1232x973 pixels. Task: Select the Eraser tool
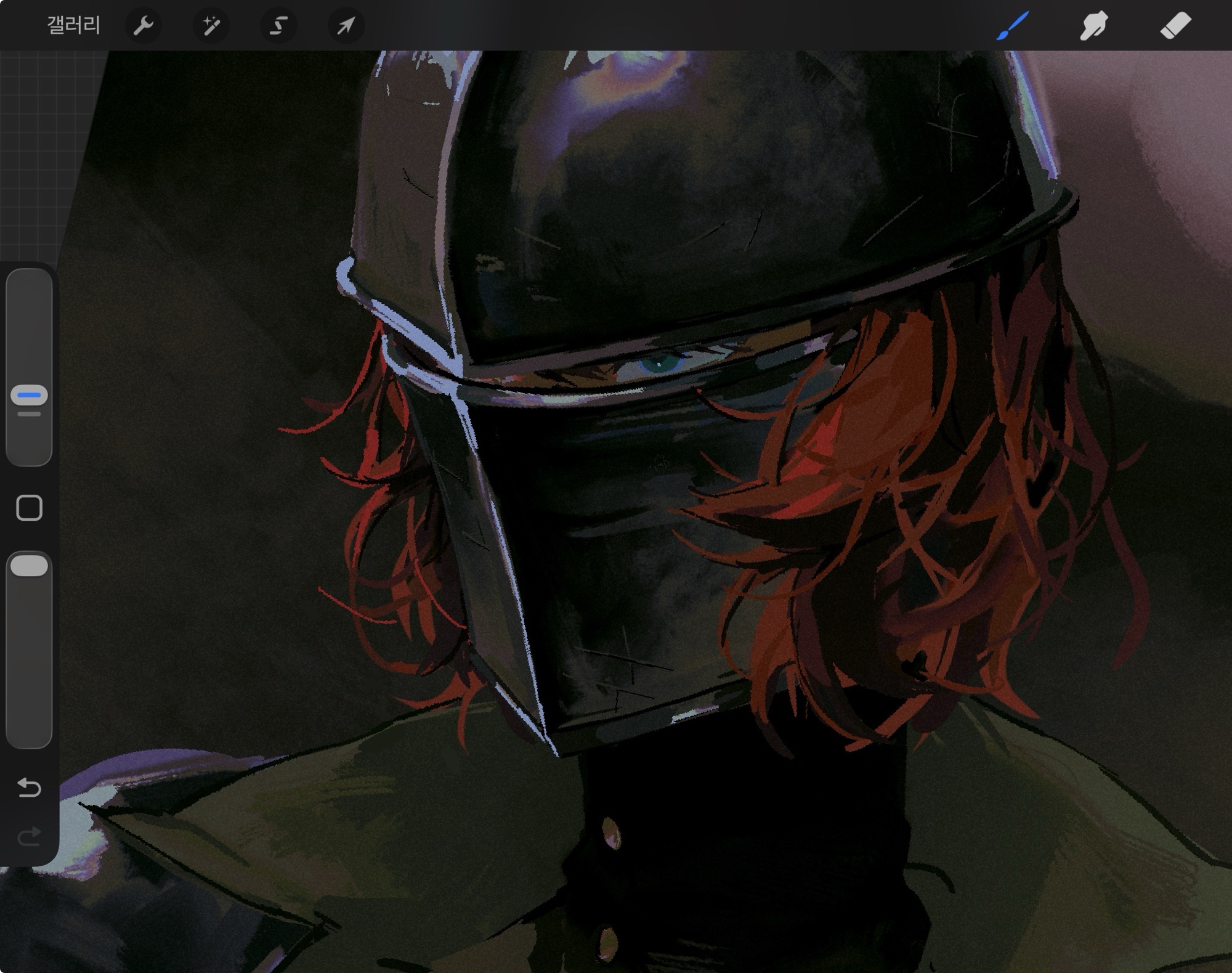1175,26
